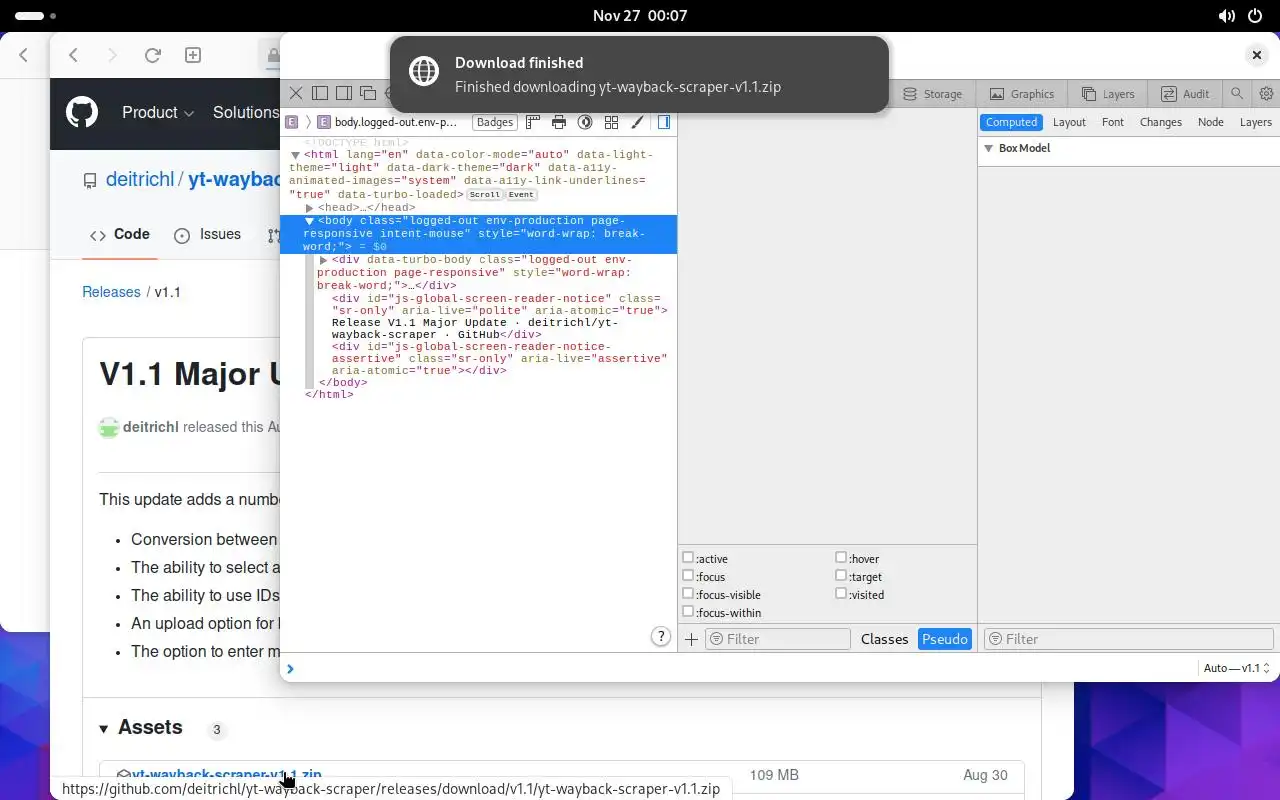Screen dimensions: 1280x800
Task: Toggle the Classes button
Action: coord(884,639)
